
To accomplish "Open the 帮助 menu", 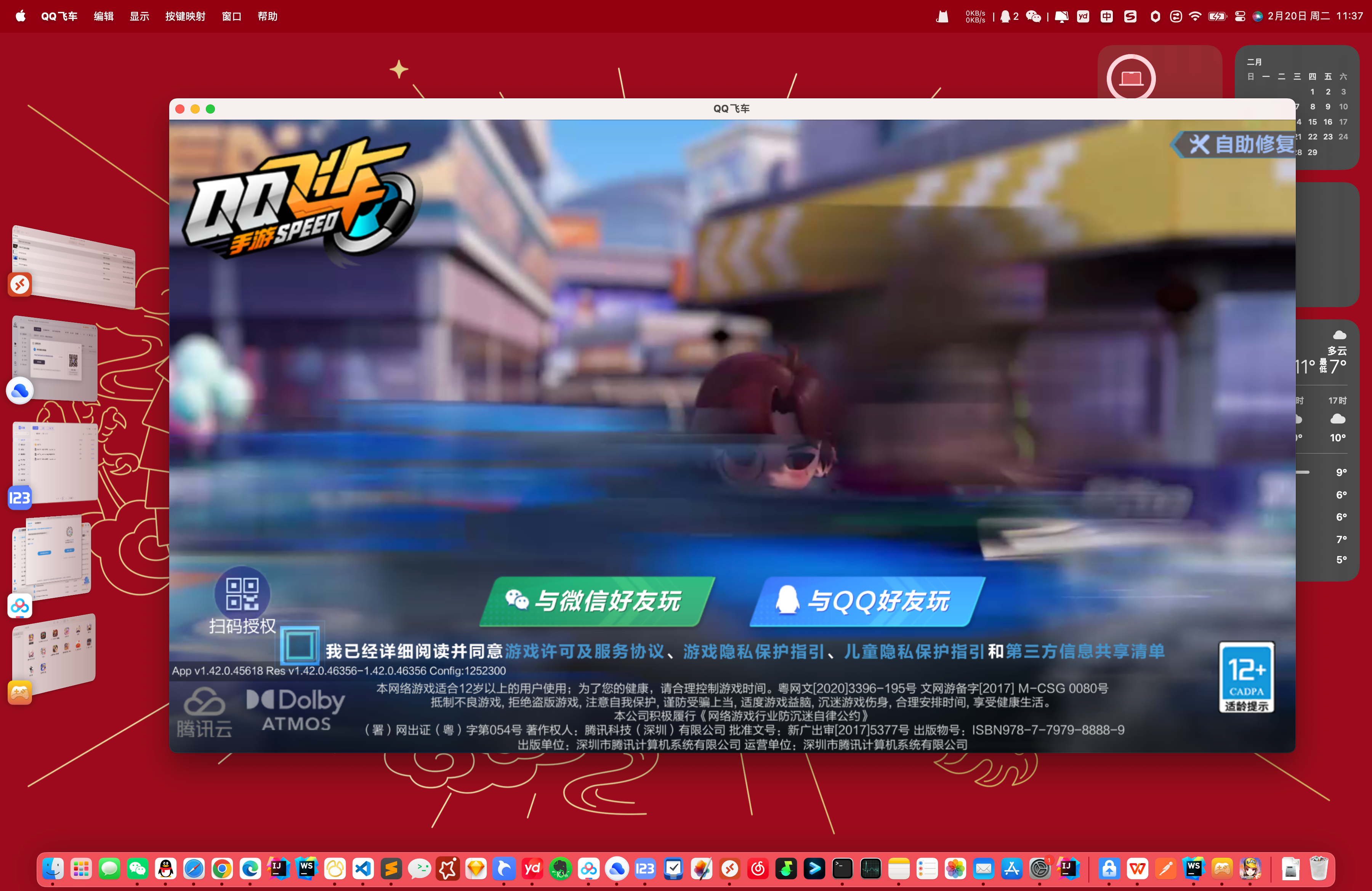I will pos(268,16).
